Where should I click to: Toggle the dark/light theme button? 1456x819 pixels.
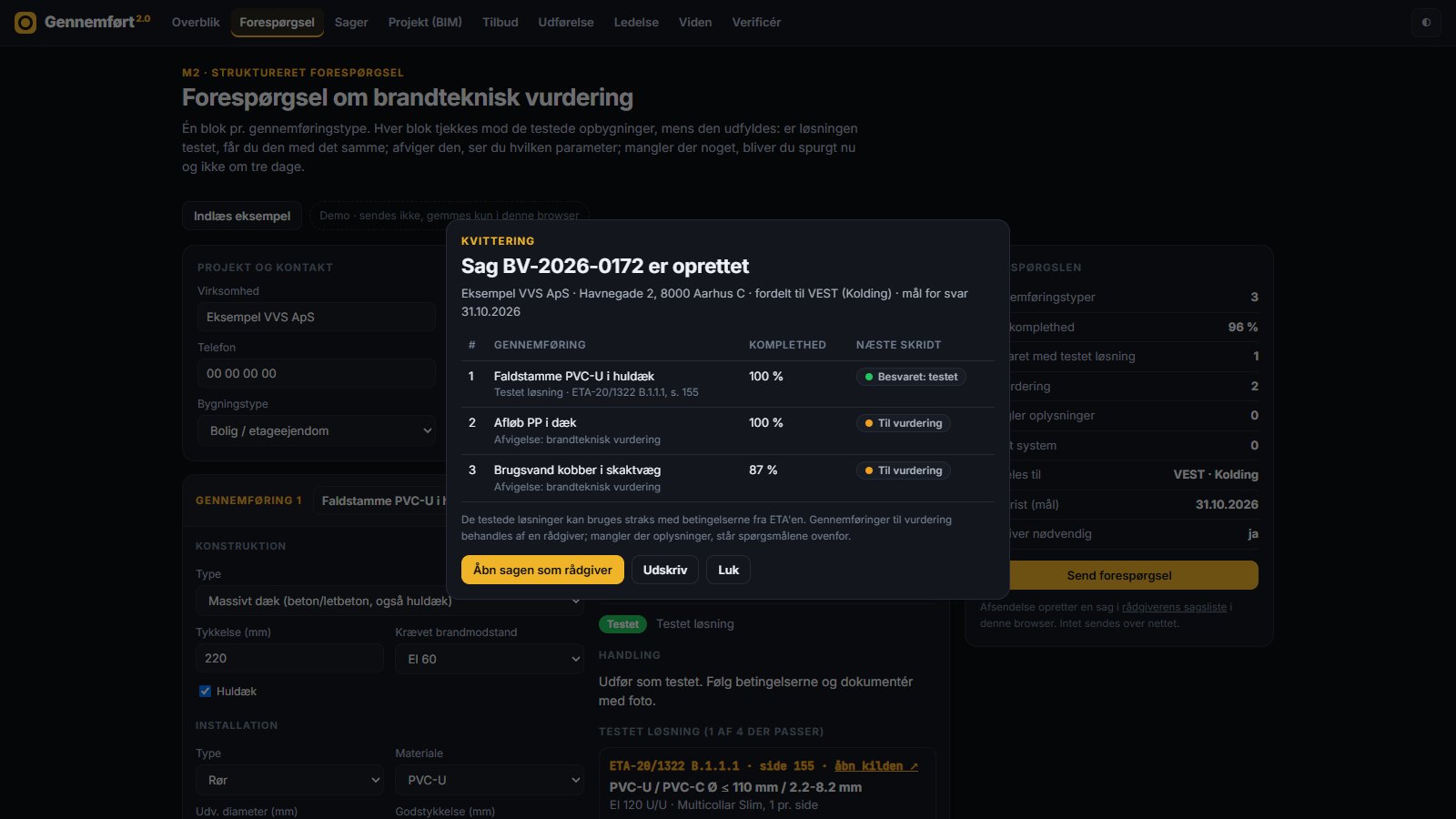[x=1426, y=22]
